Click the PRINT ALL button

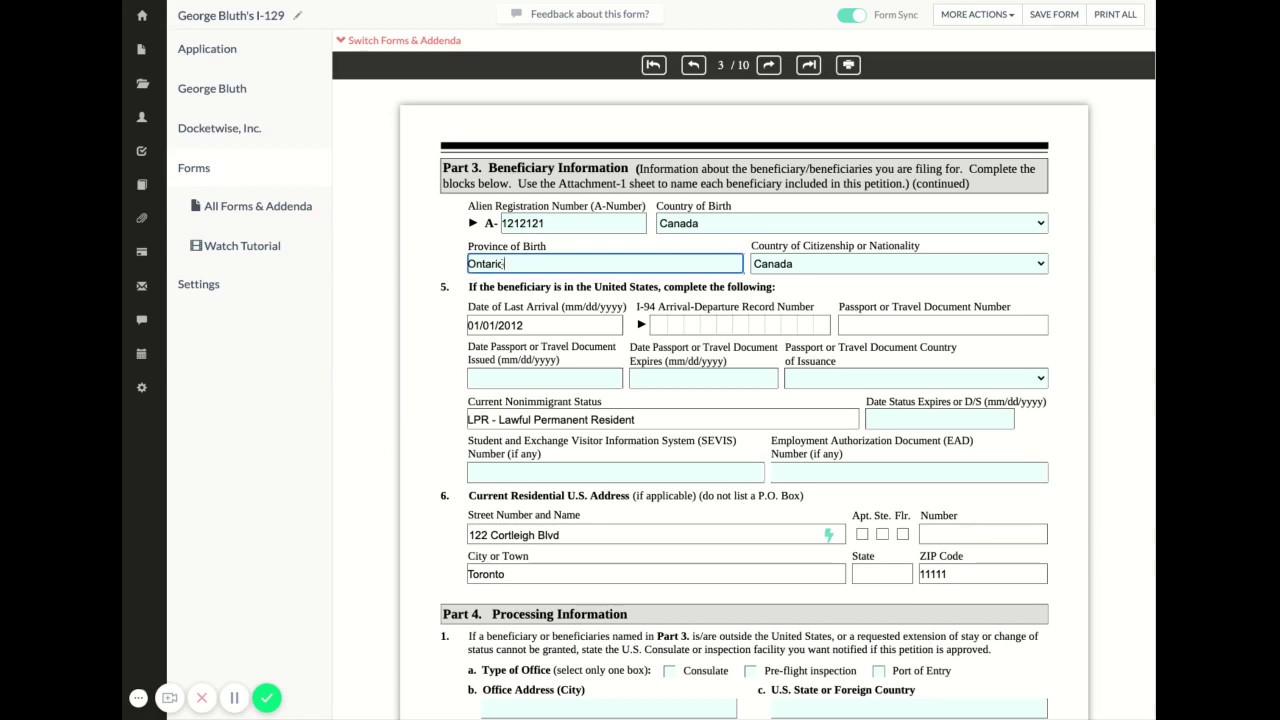[1115, 15]
